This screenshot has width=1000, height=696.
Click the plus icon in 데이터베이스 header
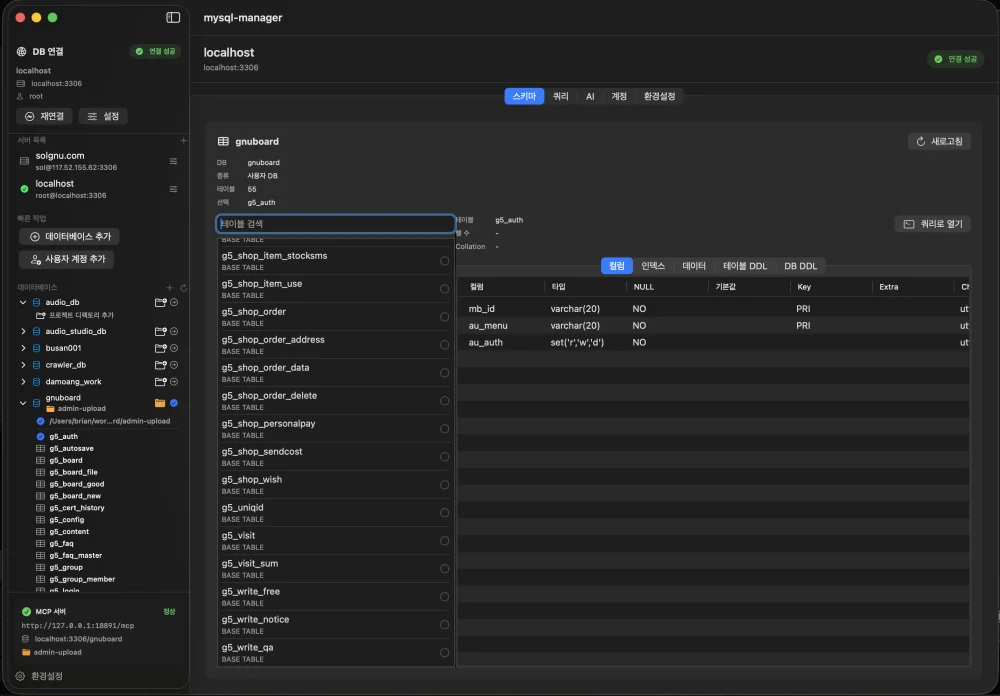[x=170, y=288]
